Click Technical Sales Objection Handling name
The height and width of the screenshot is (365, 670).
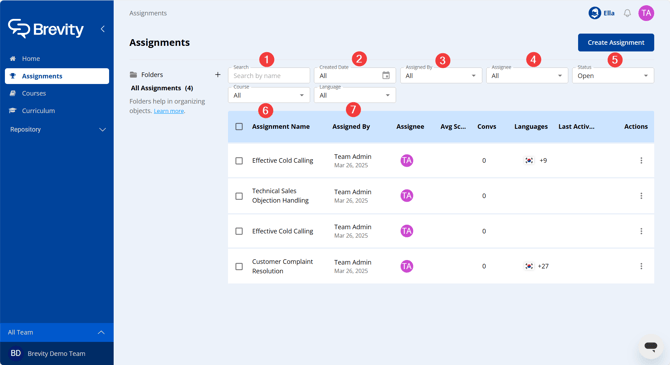(280, 196)
